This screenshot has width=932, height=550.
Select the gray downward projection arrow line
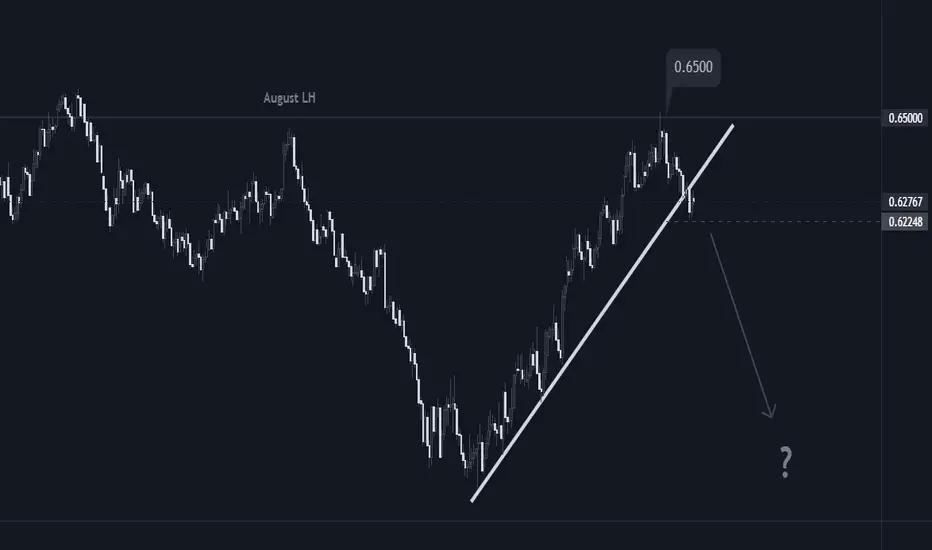742,325
